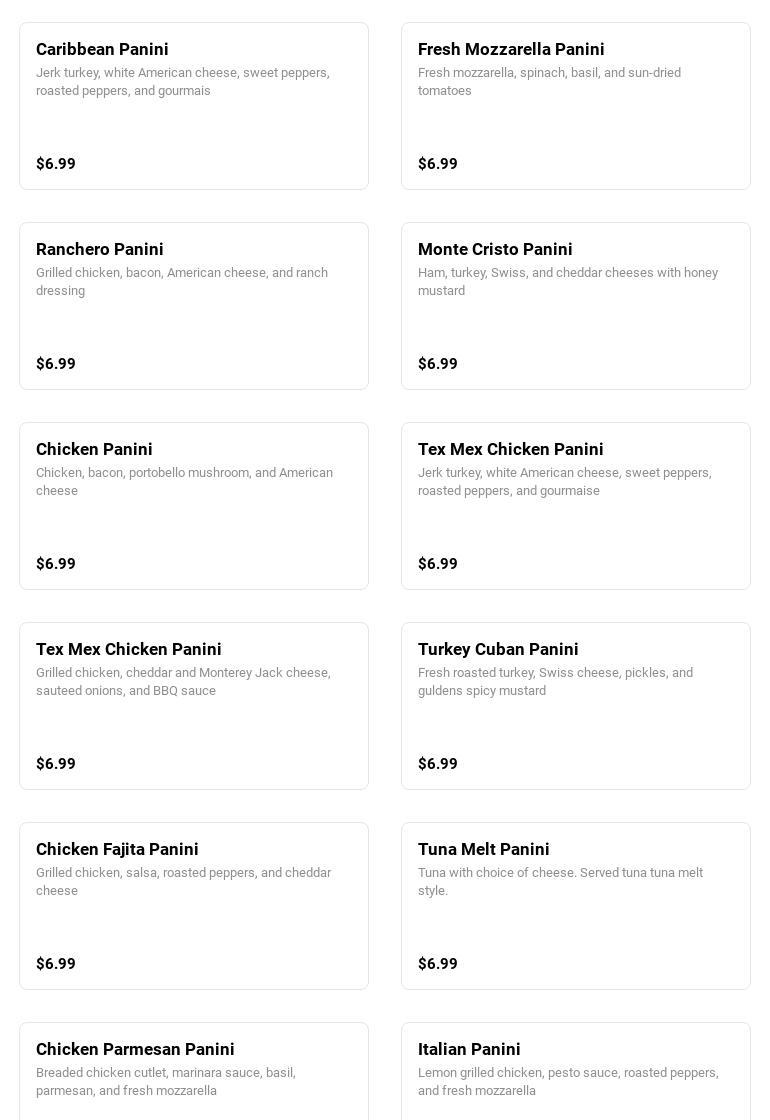Choose the Tuna Melt Panini card

(x=576, y=906)
